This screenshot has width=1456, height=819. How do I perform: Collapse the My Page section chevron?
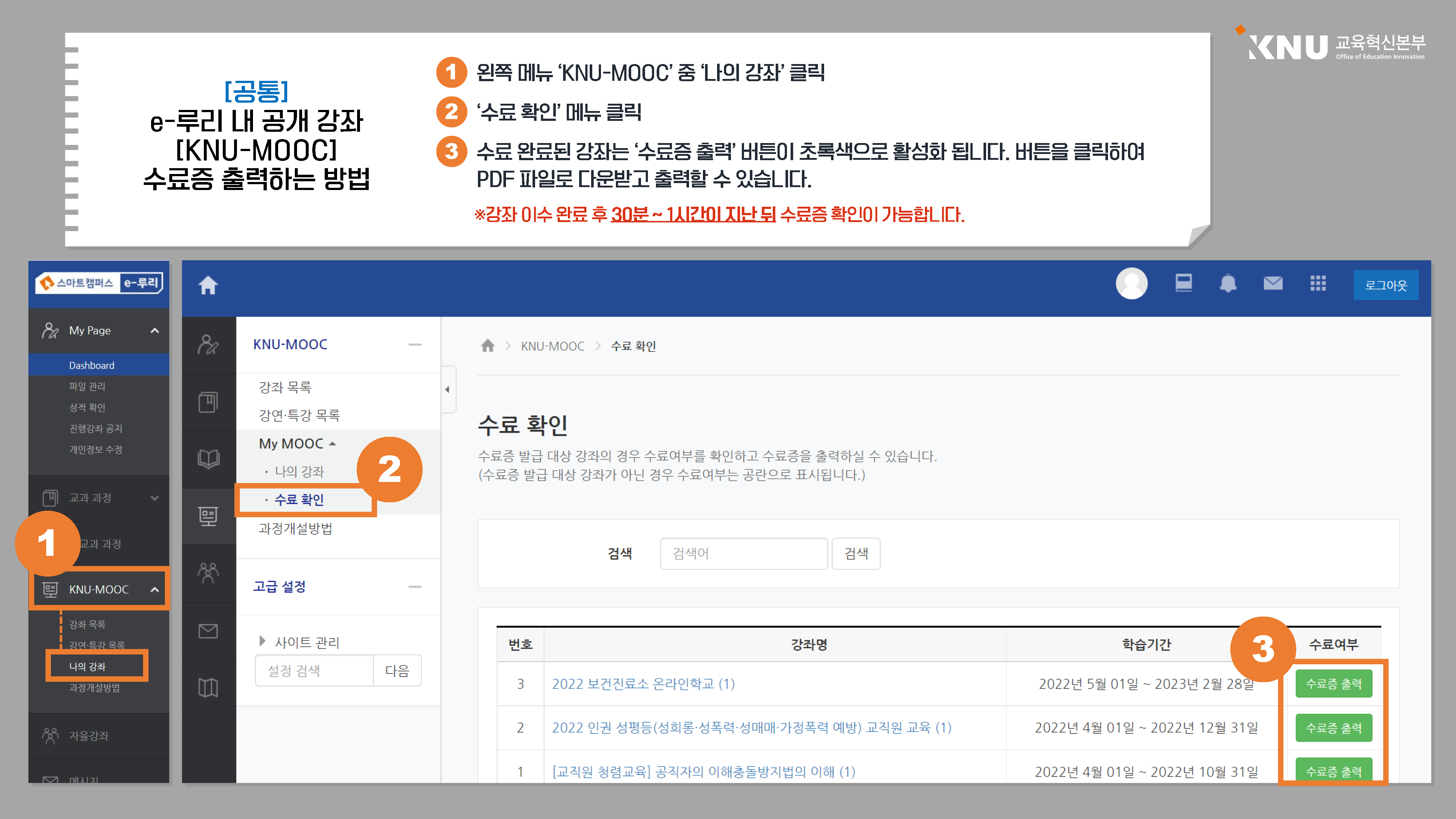[154, 331]
